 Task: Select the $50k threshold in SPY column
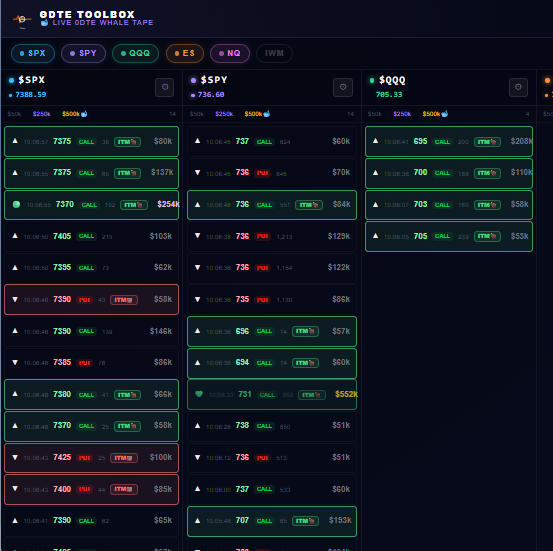(197, 114)
